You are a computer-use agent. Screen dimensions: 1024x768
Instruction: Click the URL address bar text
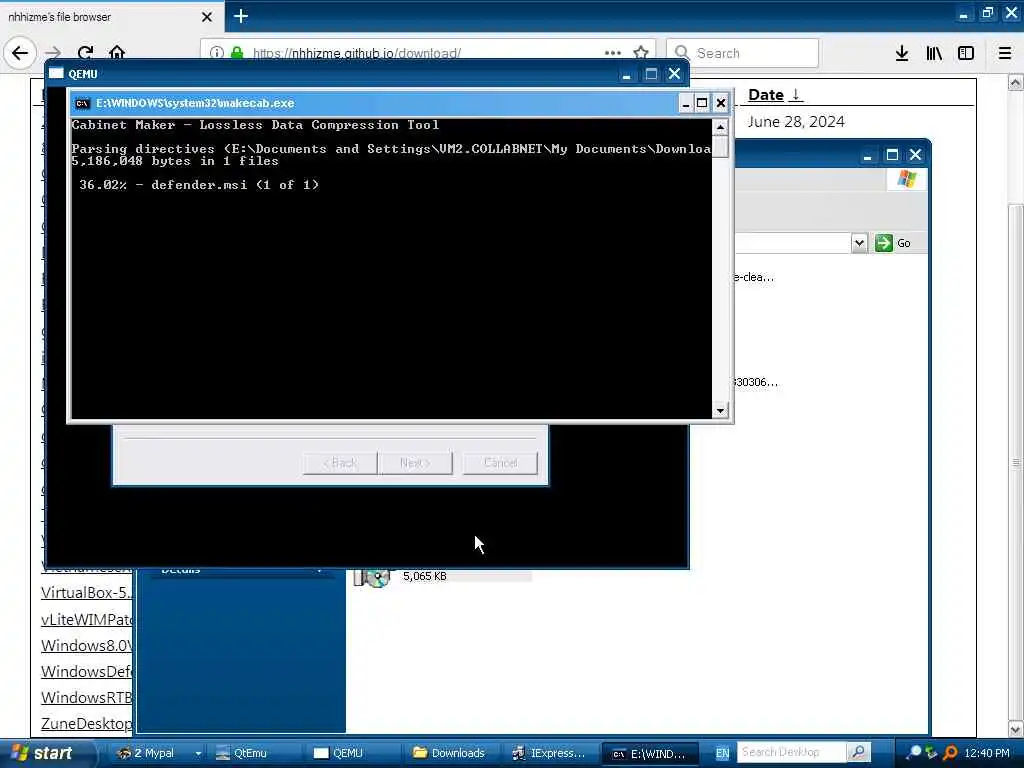(x=357, y=54)
